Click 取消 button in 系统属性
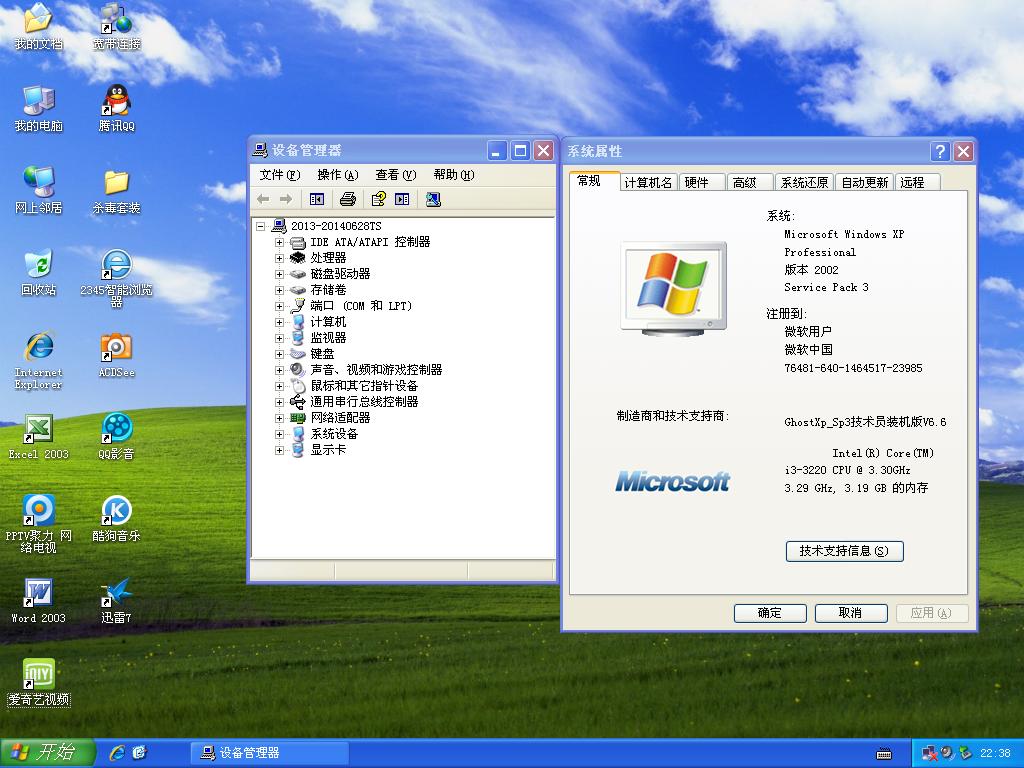 tap(851, 613)
